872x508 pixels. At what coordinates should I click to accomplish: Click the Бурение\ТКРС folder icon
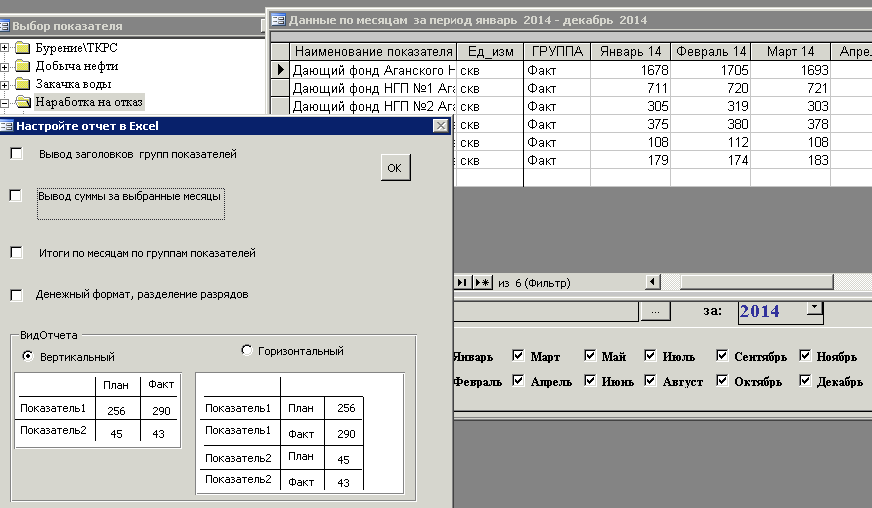(22, 48)
